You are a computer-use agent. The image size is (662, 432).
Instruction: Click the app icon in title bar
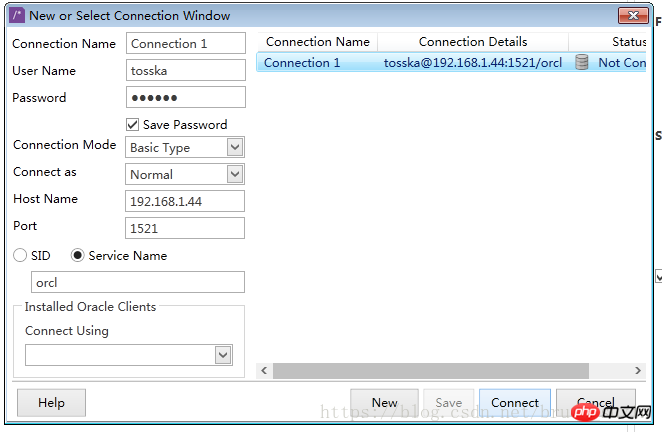coord(18,15)
